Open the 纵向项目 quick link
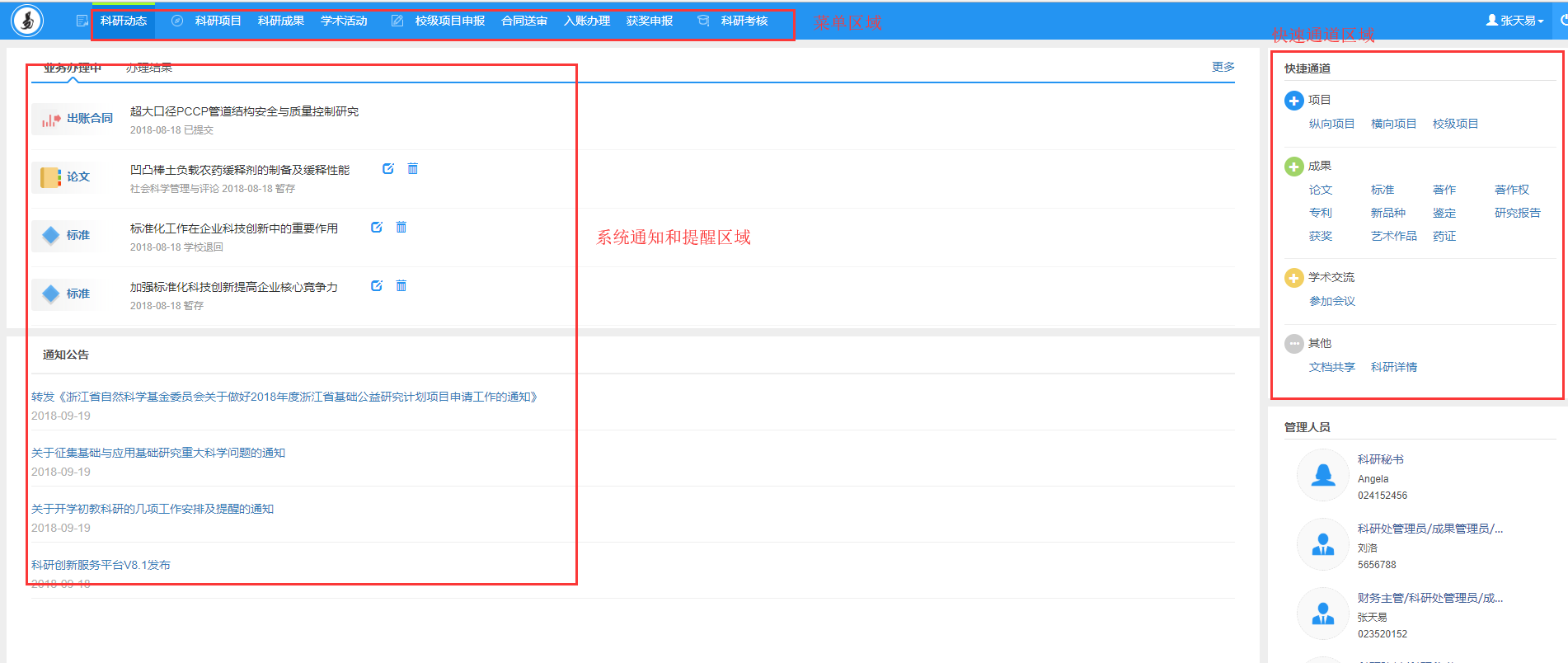Viewport: 1568px width, 663px height. [x=1331, y=124]
